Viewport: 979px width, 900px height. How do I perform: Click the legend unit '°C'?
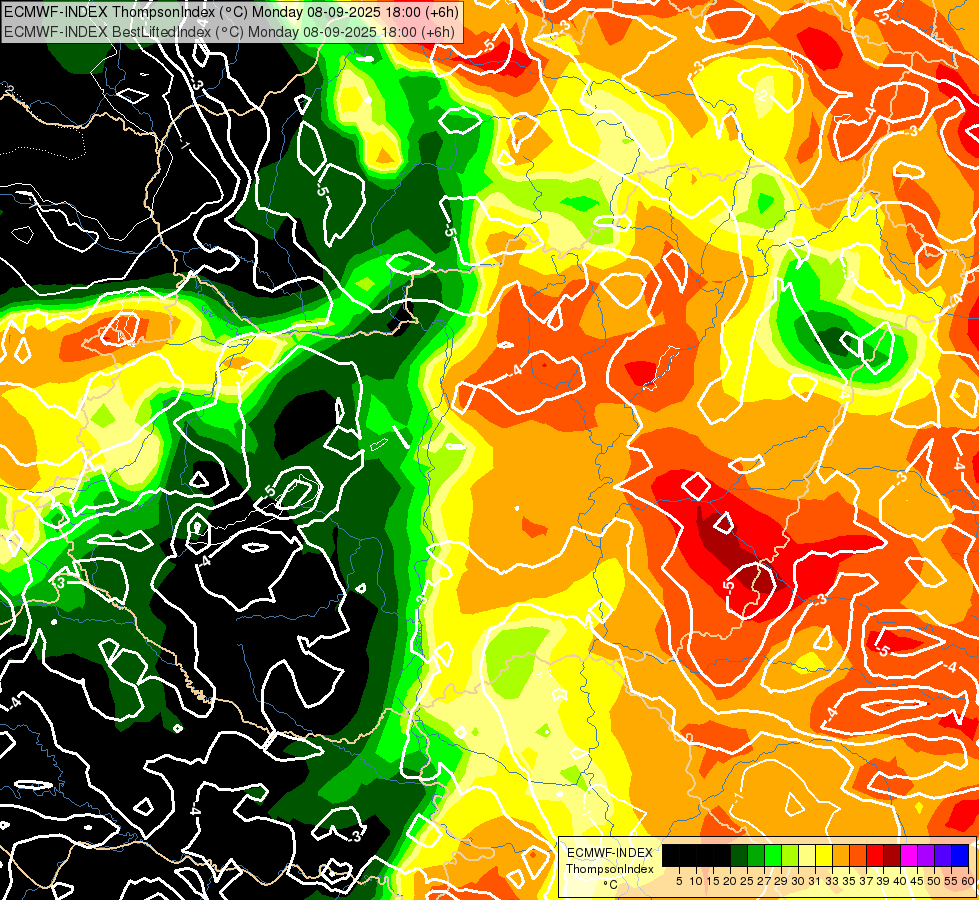[x=610, y=885]
